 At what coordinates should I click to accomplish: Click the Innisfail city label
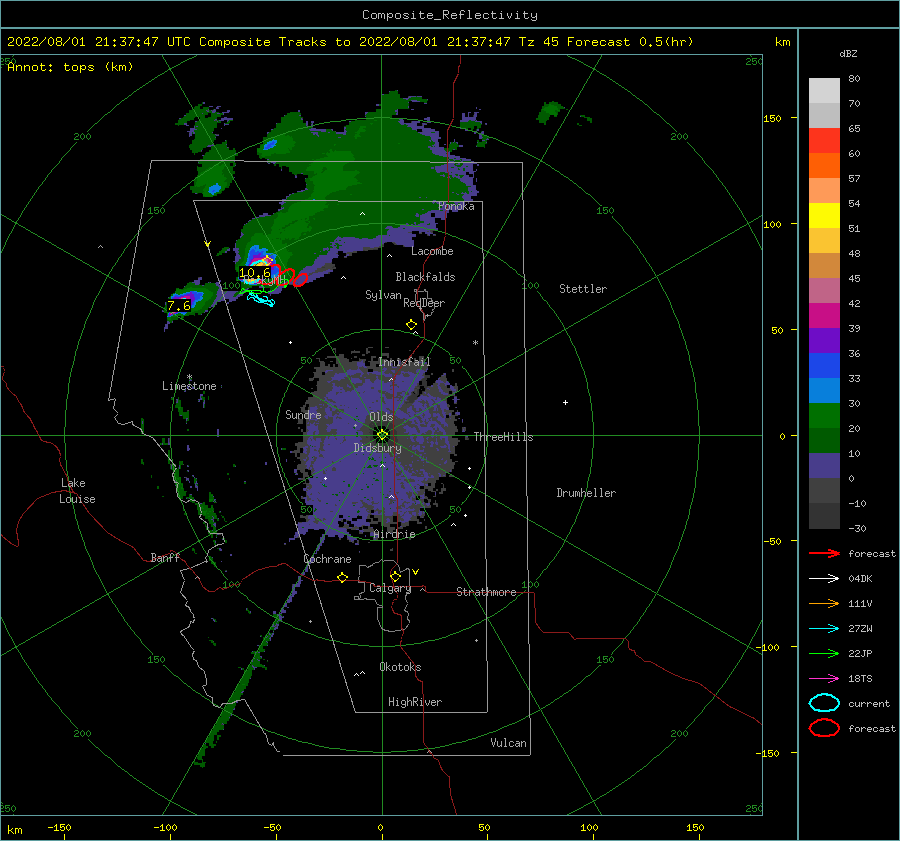[404, 362]
